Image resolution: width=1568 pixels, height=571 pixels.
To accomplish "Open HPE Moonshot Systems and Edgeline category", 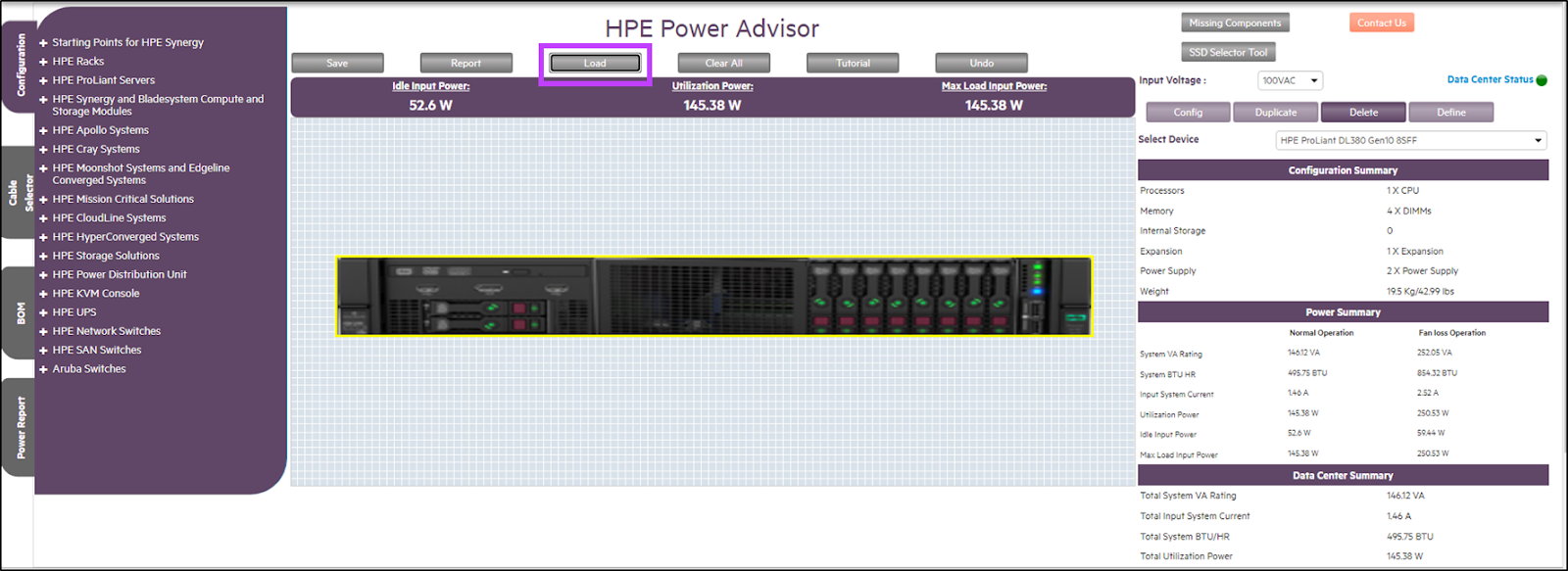I will (x=141, y=174).
